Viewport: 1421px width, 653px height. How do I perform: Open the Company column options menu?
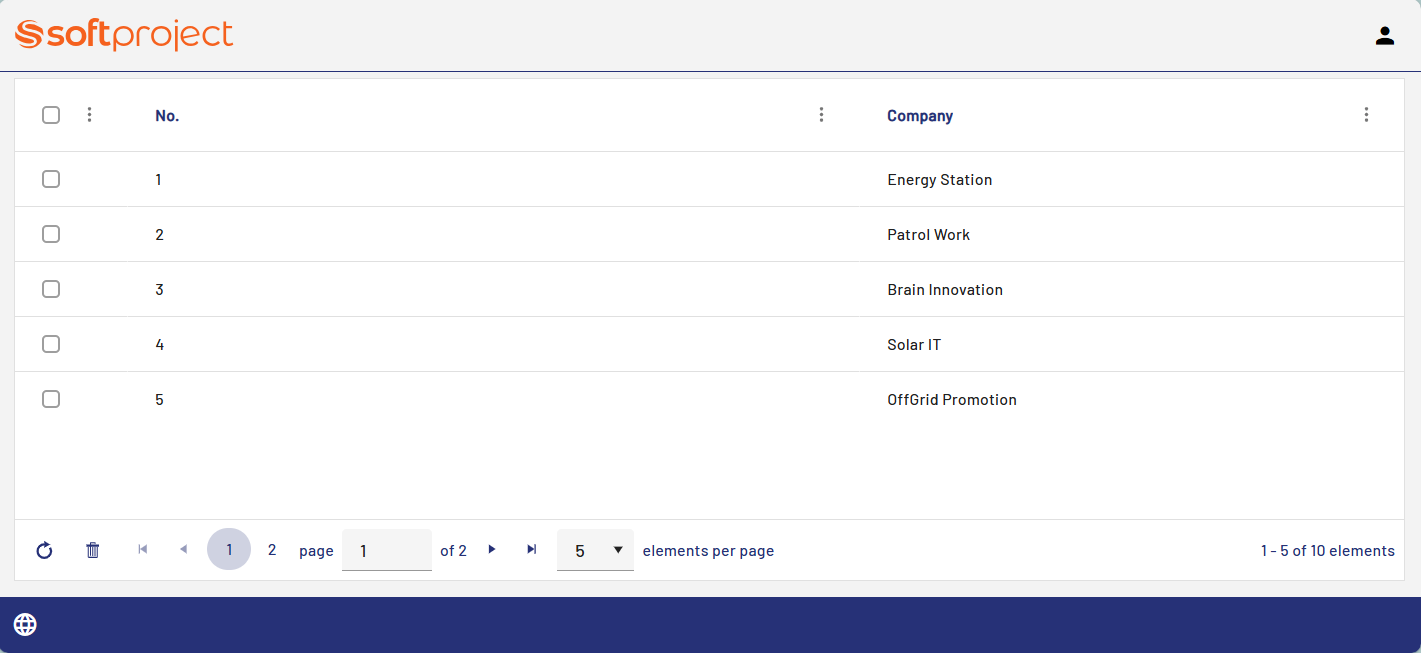[1366, 115]
